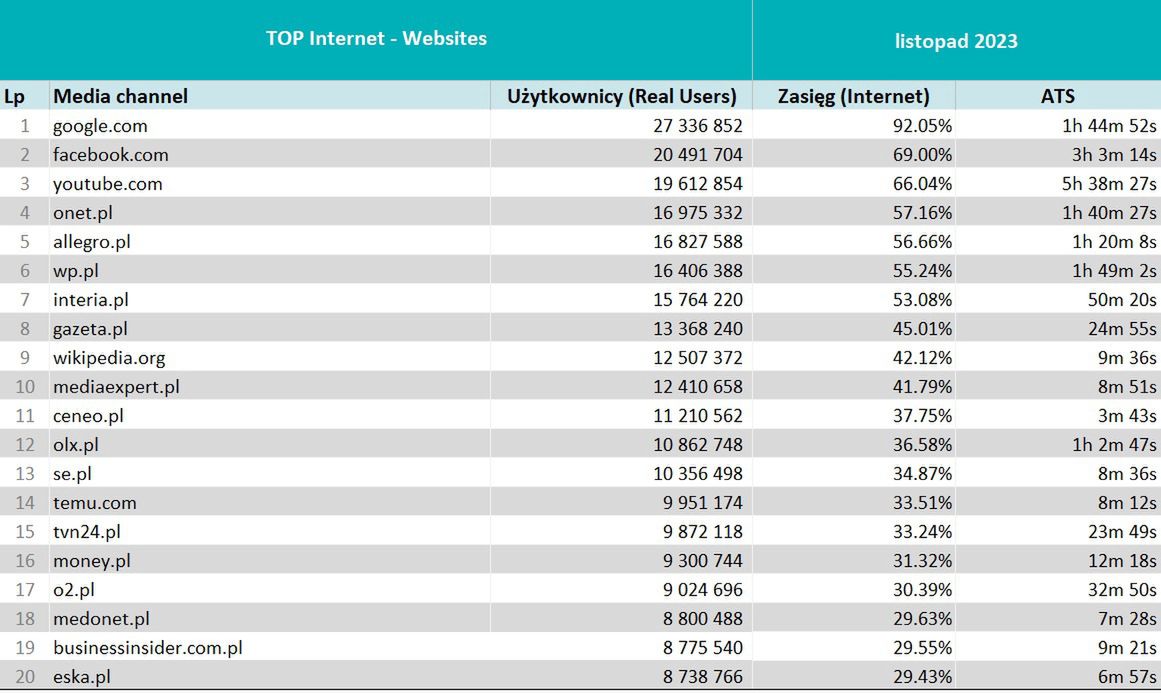Viewport: 1161px width, 693px height.
Task: Click the TOP Internet - Websites title
Action: tap(376, 39)
